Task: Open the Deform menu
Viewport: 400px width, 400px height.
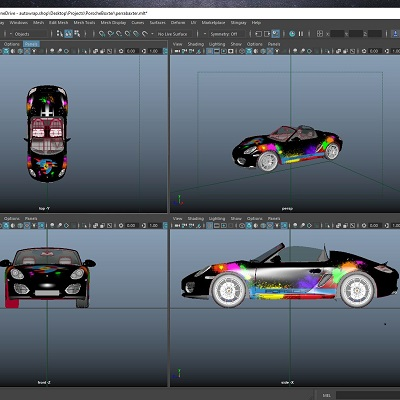Action: point(178,23)
